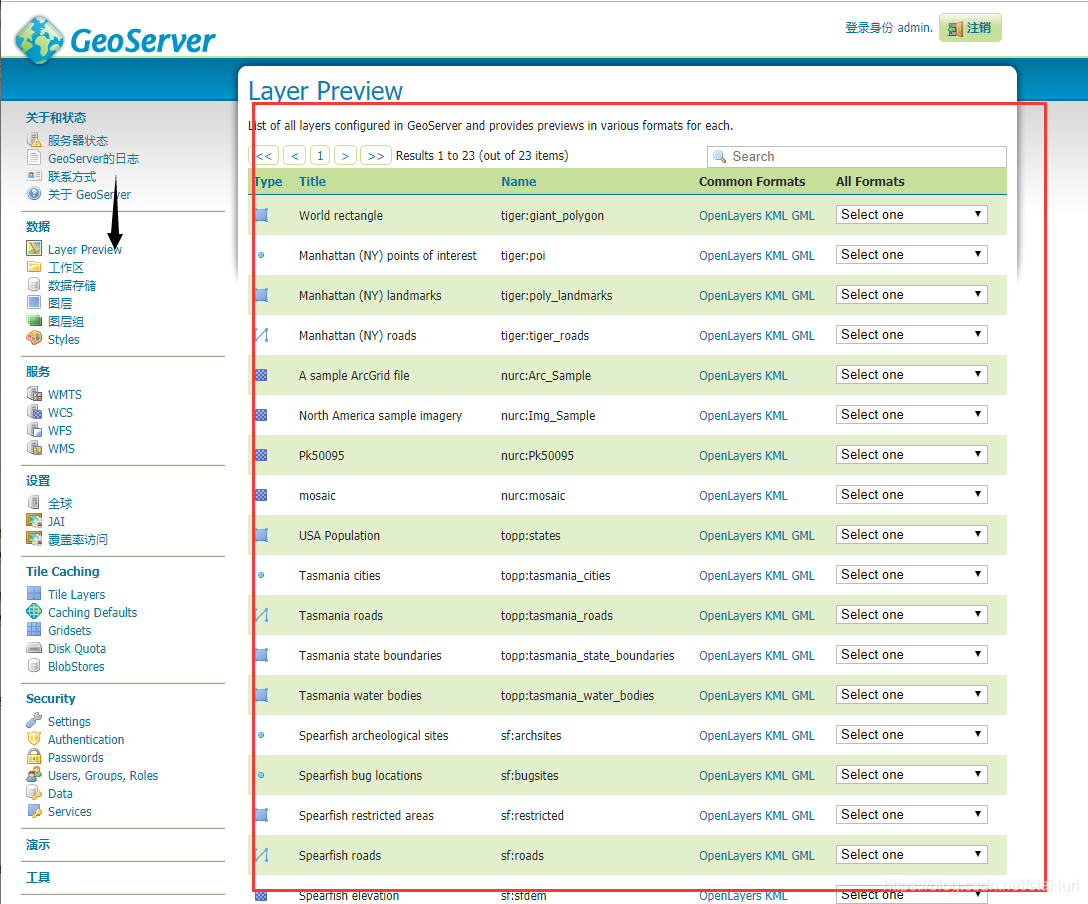Viewport: 1088px width, 904px height.
Task: Sort layer table by Title column
Action: coord(312,181)
